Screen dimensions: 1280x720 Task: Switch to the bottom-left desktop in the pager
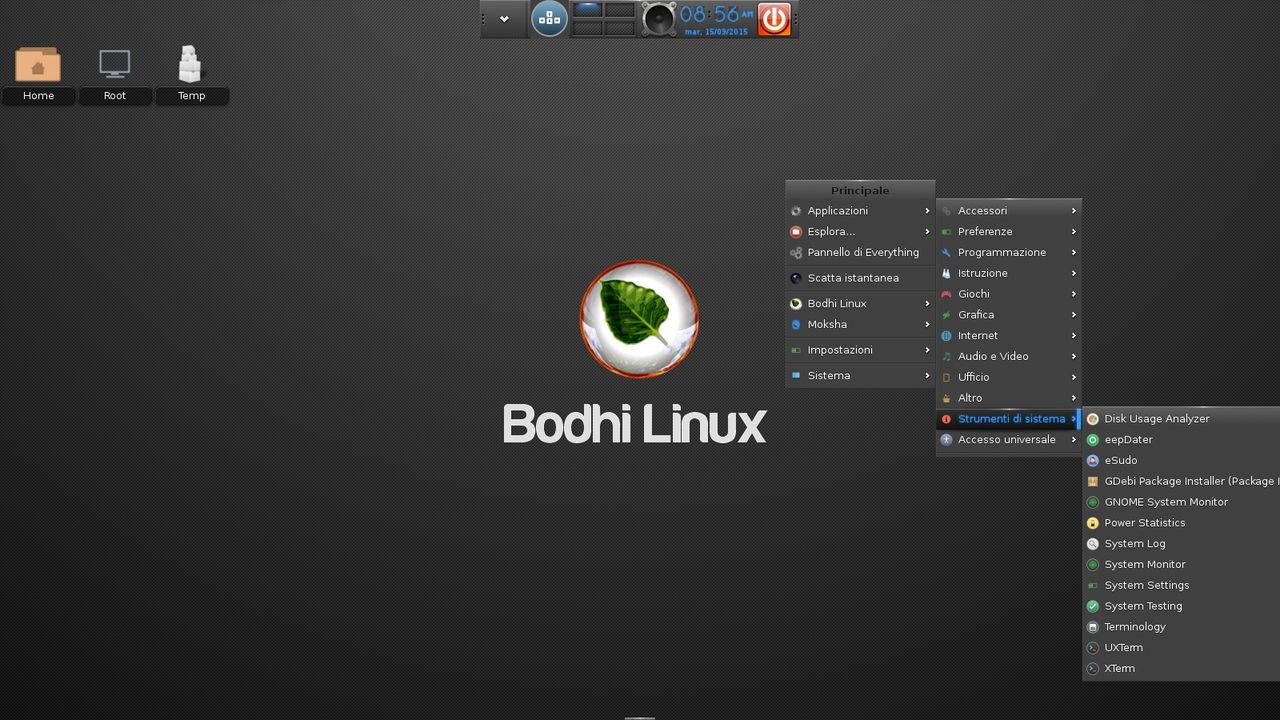pos(587,28)
